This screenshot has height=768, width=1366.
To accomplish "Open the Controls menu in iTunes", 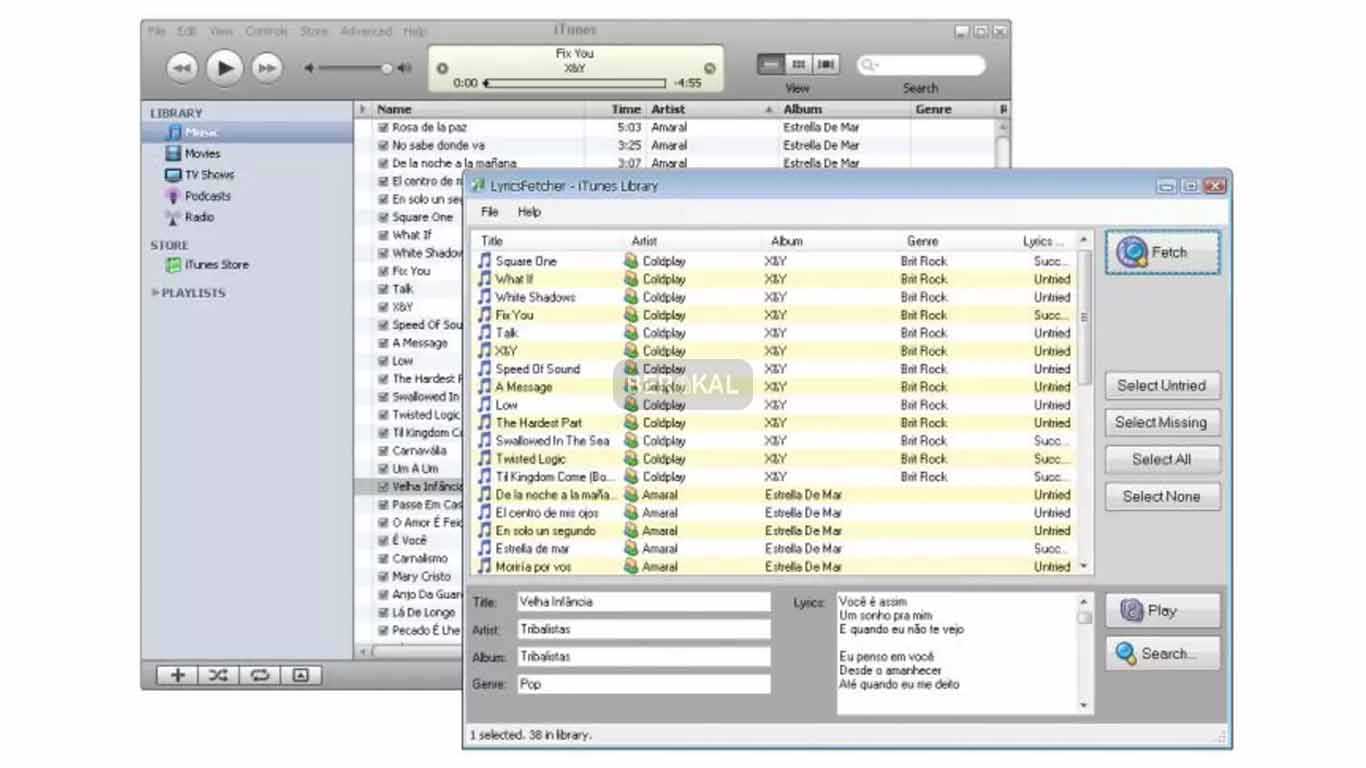I will (267, 32).
